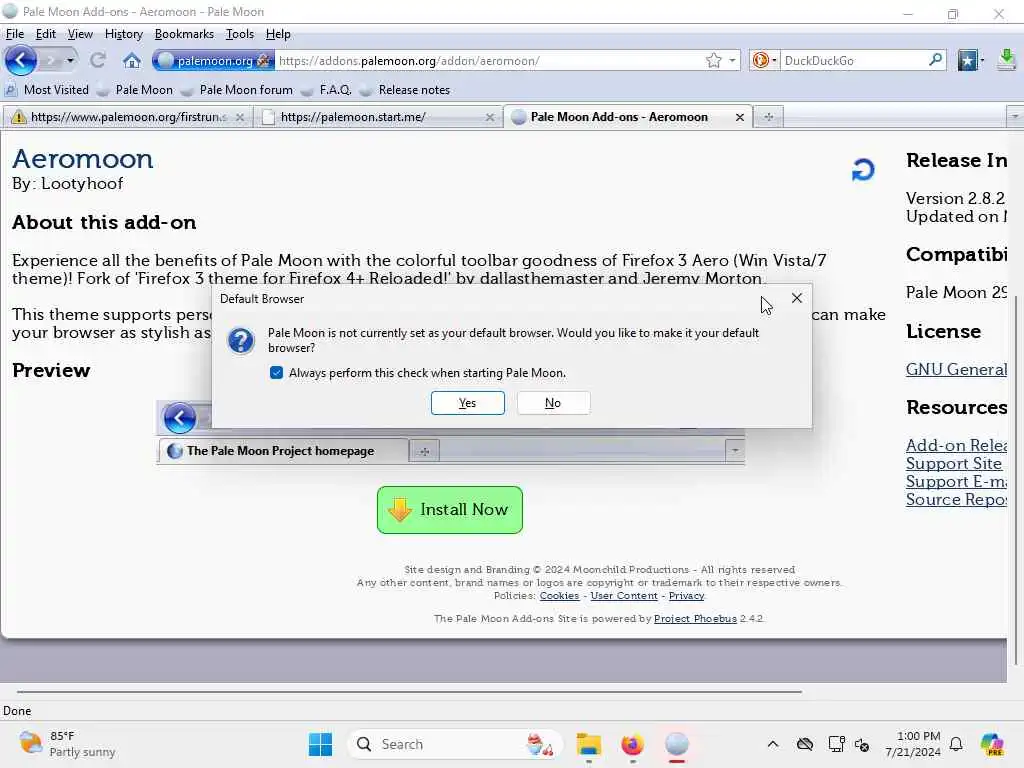This screenshot has width=1024, height=768.
Task: Select the Pale Moon Add-ons - Aeromoon tab
Action: pos(628,117)
